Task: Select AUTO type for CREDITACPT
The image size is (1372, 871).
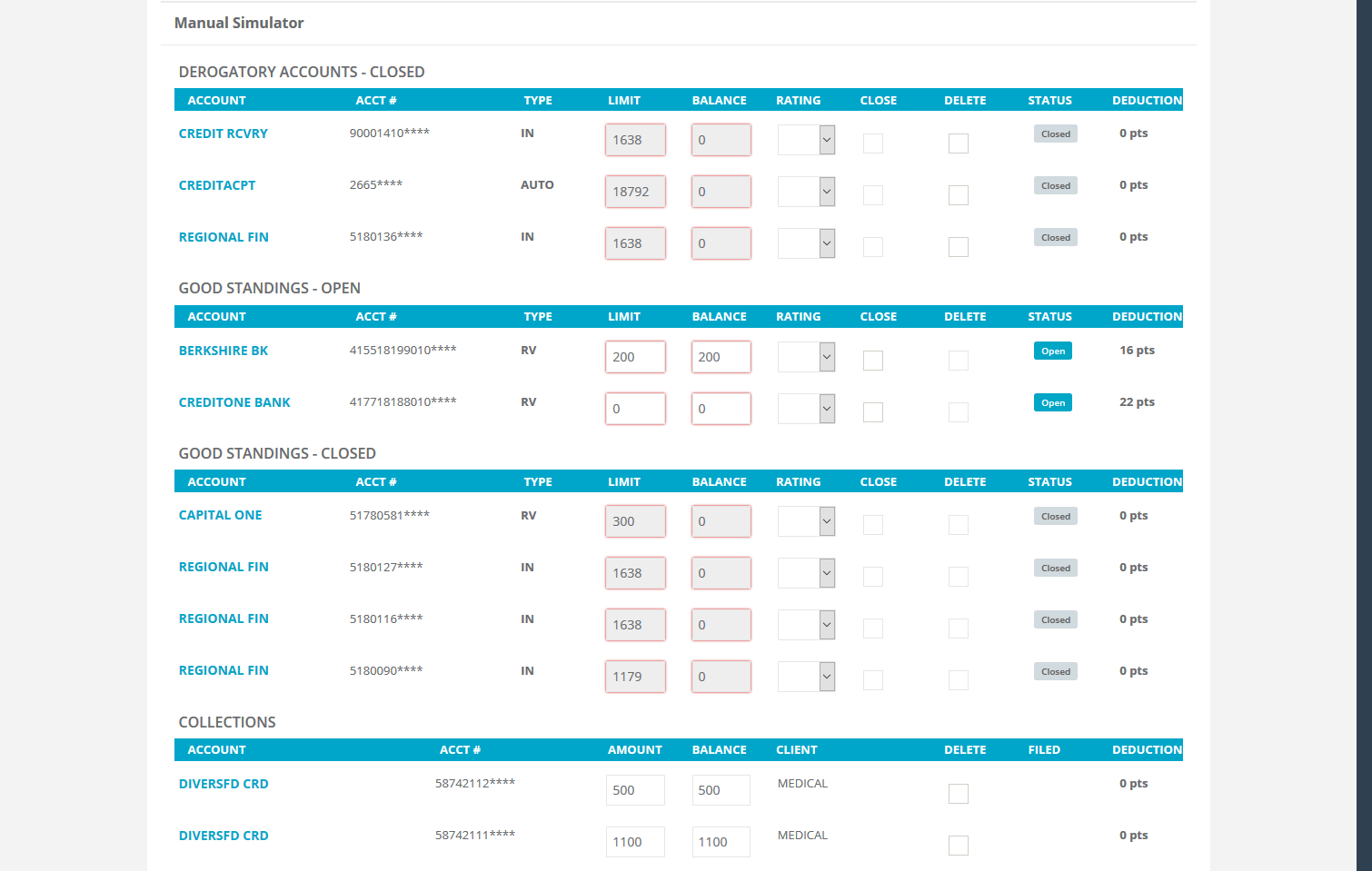Action: [537, 185]
